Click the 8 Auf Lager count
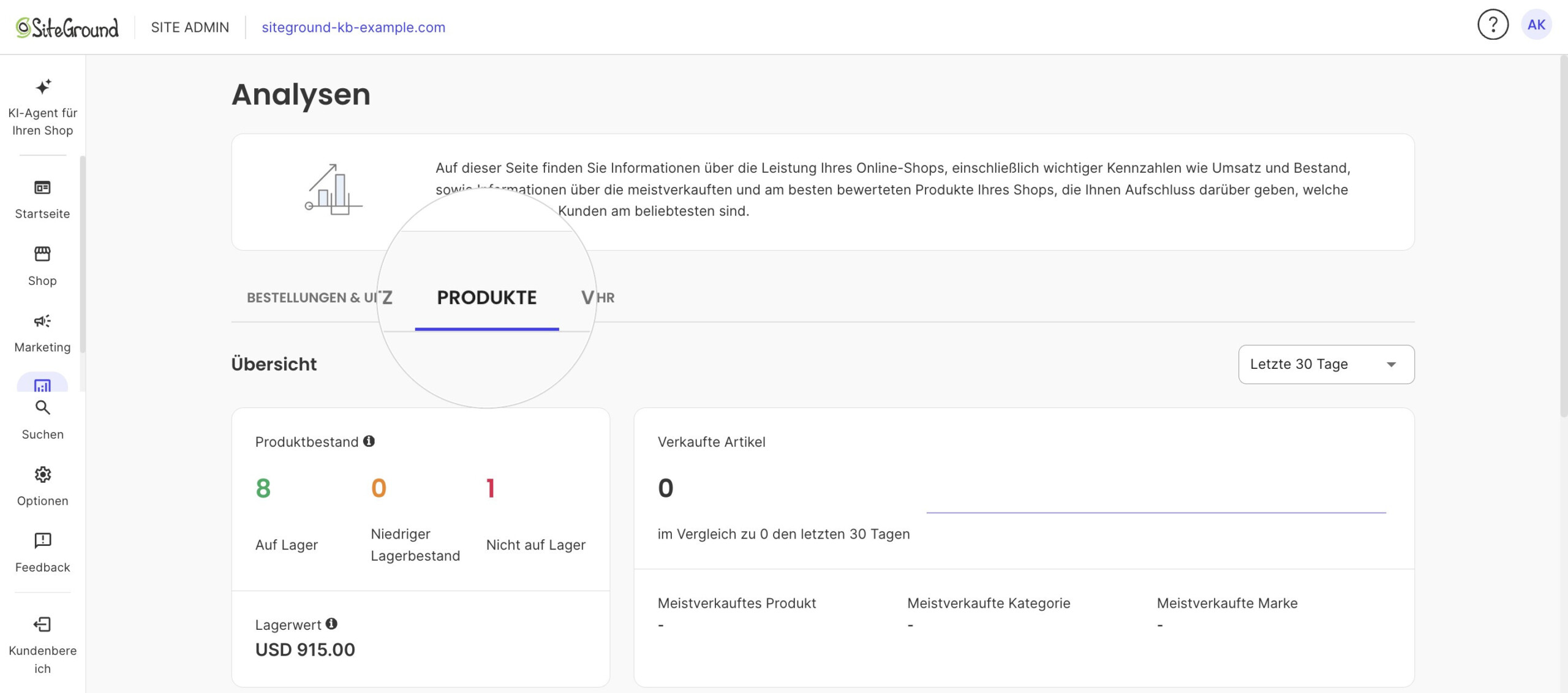1568x693 pixels. 263,488
